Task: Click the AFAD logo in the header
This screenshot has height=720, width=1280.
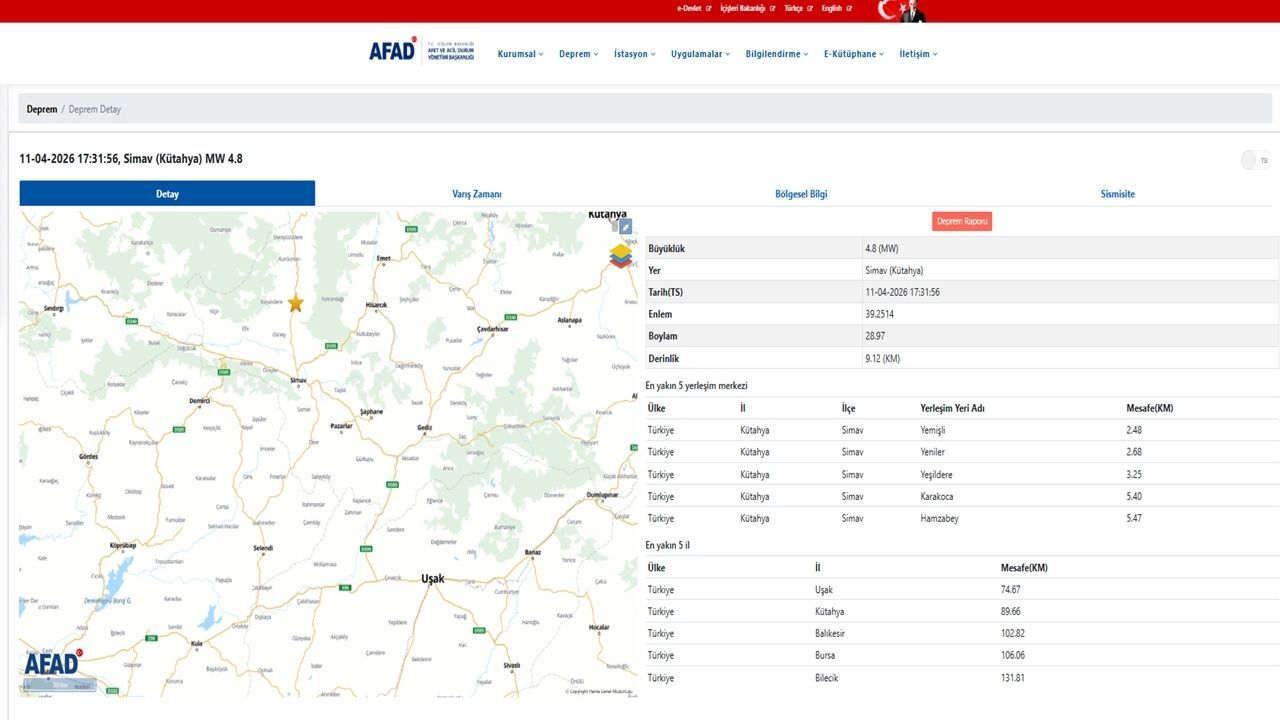Action: 392,51
